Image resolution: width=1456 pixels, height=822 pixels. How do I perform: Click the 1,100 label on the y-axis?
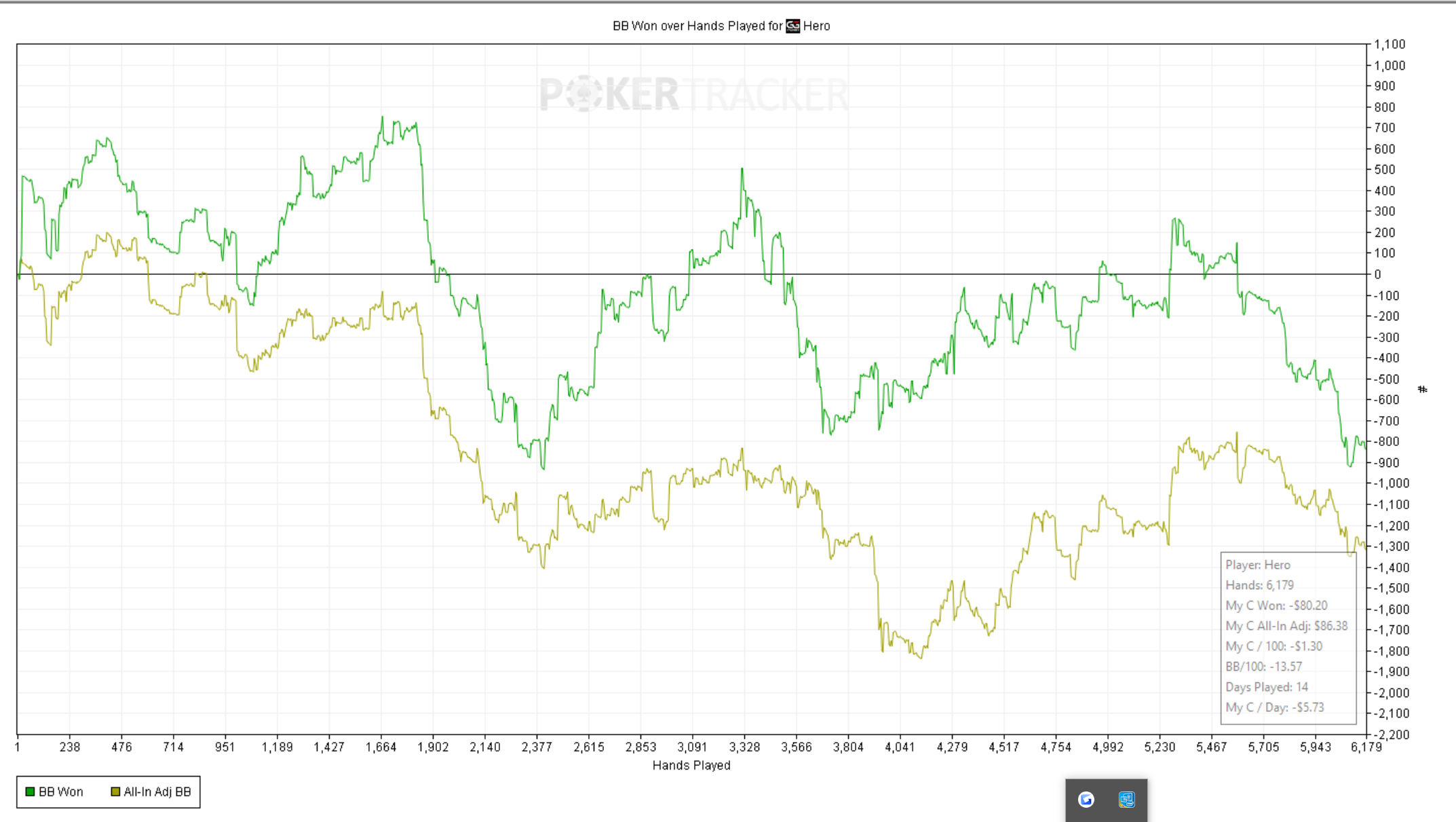coord(1390,44)
